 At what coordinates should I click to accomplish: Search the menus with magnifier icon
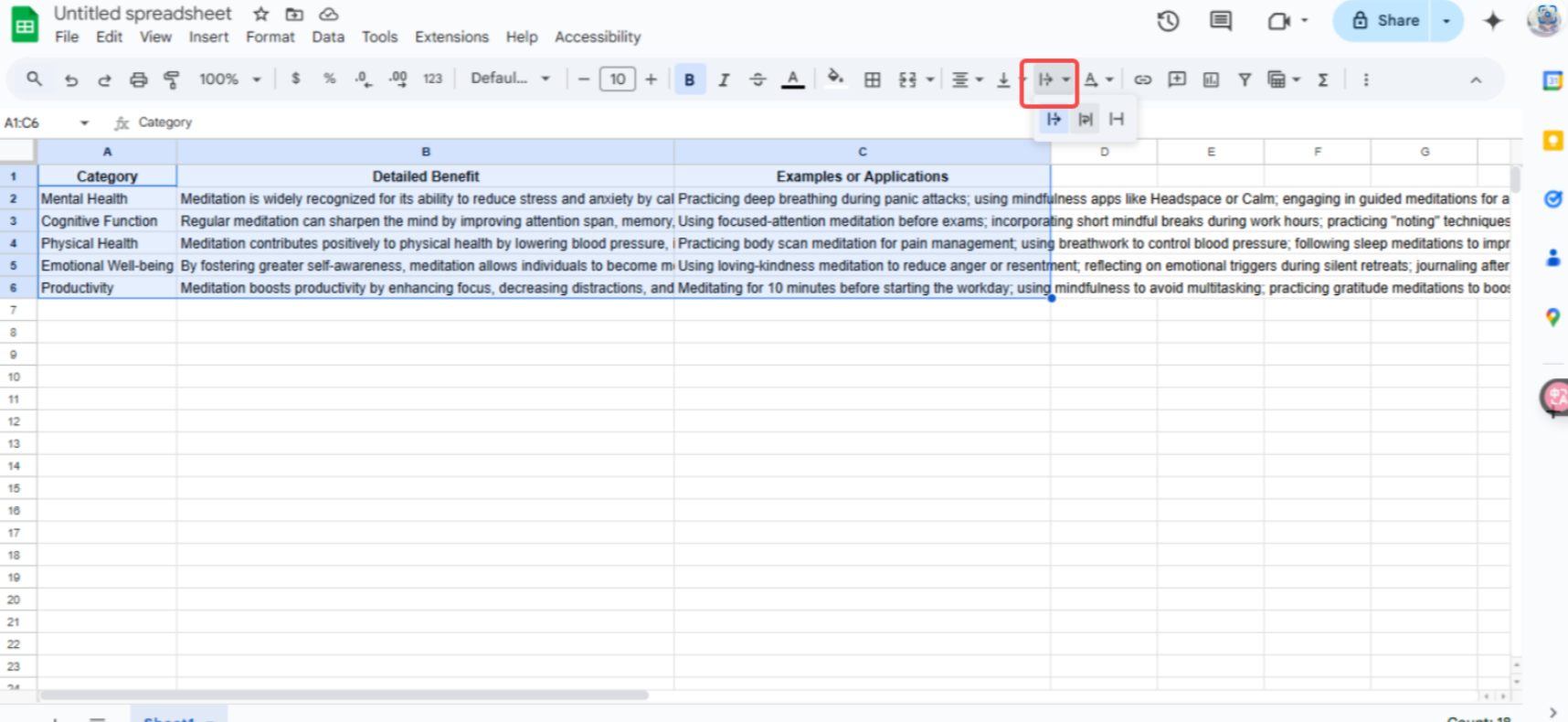pyautogui.click(x=34, y=80)
